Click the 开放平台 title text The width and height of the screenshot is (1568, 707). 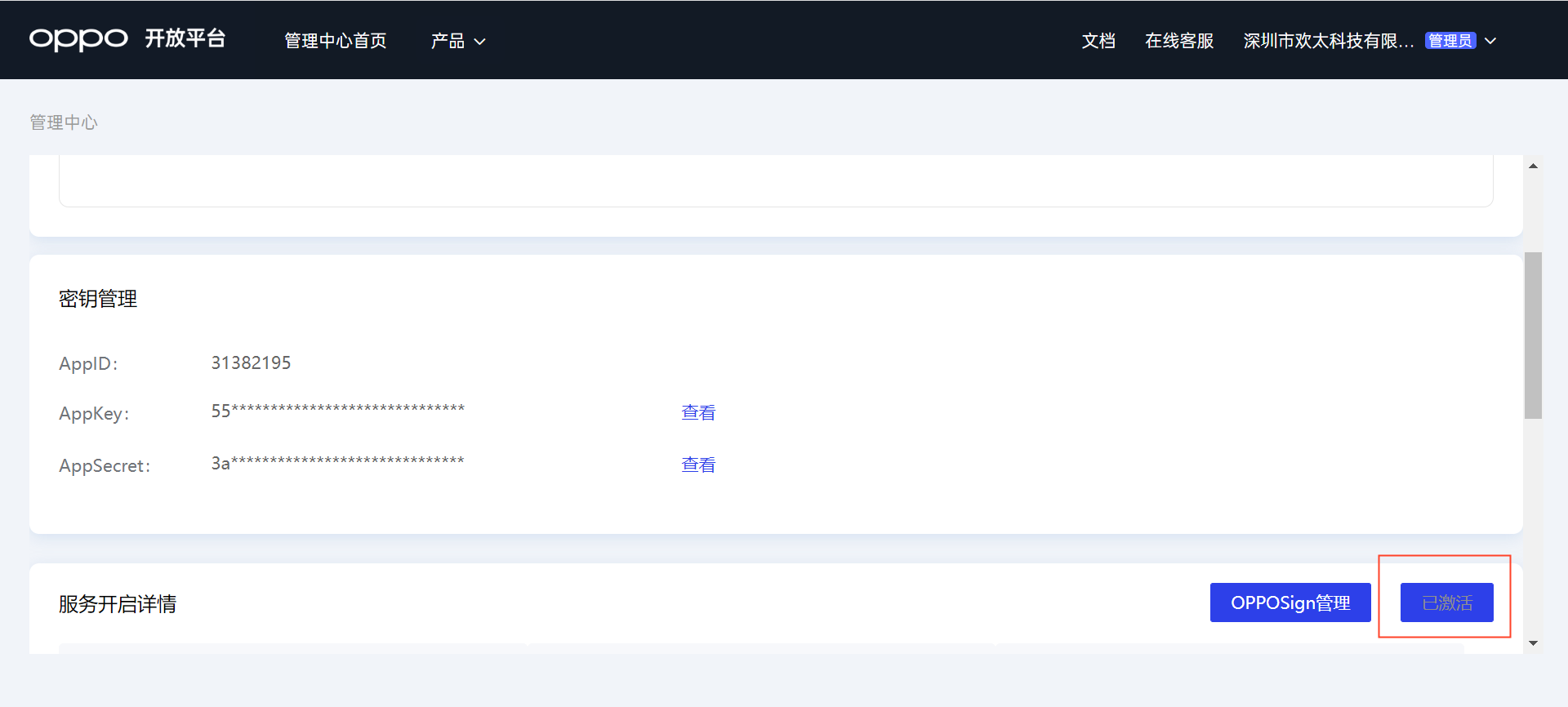coord(185,39)
